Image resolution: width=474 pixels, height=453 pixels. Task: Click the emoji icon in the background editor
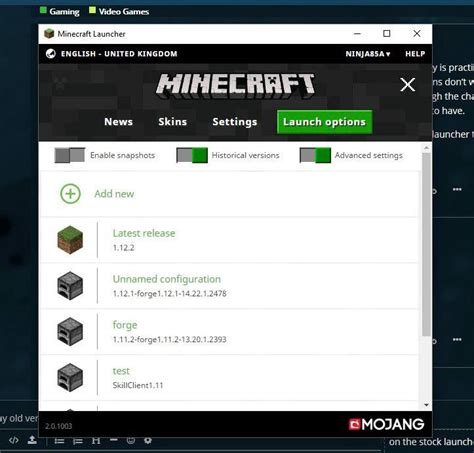[131, 440]
